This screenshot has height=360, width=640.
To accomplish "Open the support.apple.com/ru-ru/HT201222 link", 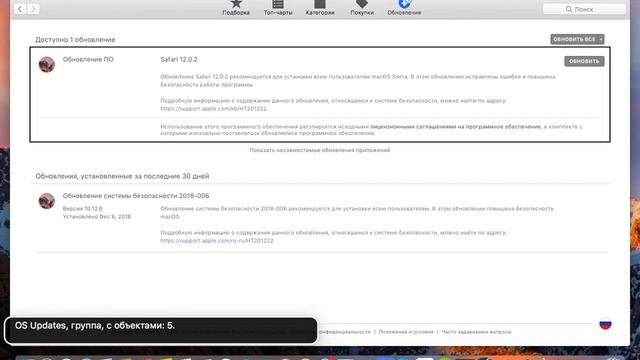I will click(217, 241).
